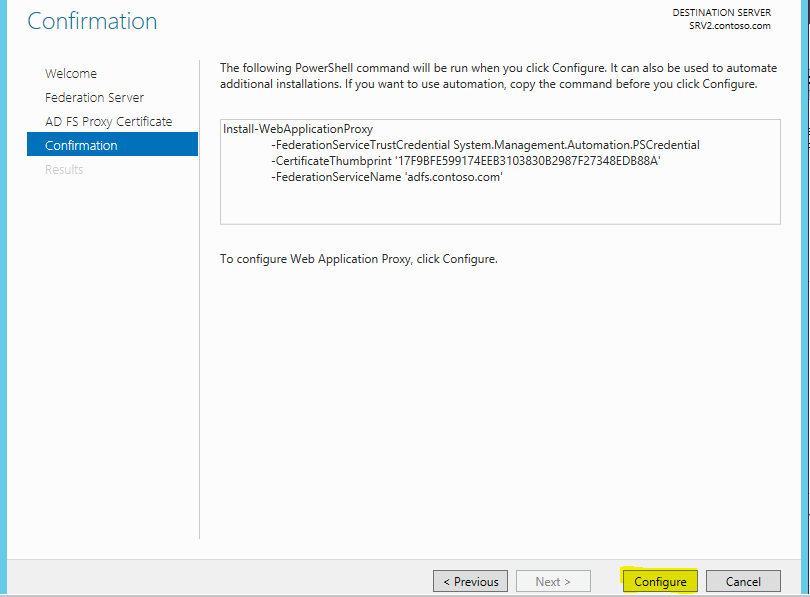Click inside the PowerShell command box
The image size is (810, 597).
point(500,172)
